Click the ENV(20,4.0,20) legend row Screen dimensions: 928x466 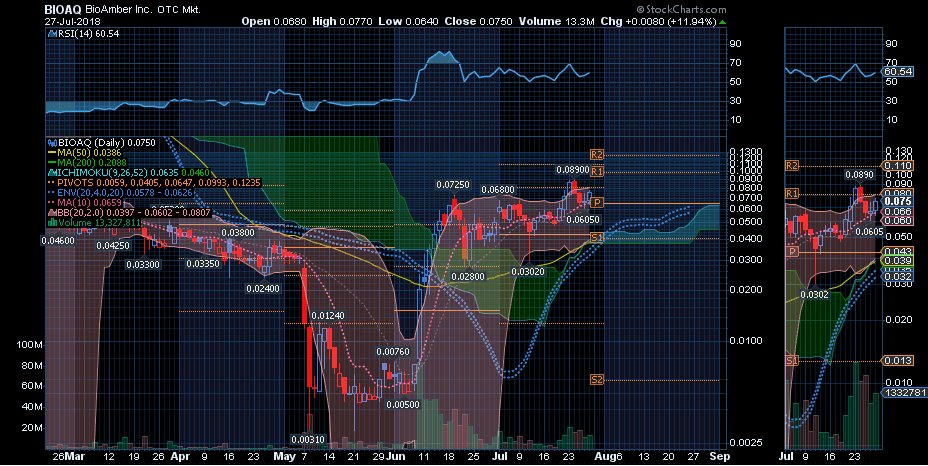coord(120,192)
